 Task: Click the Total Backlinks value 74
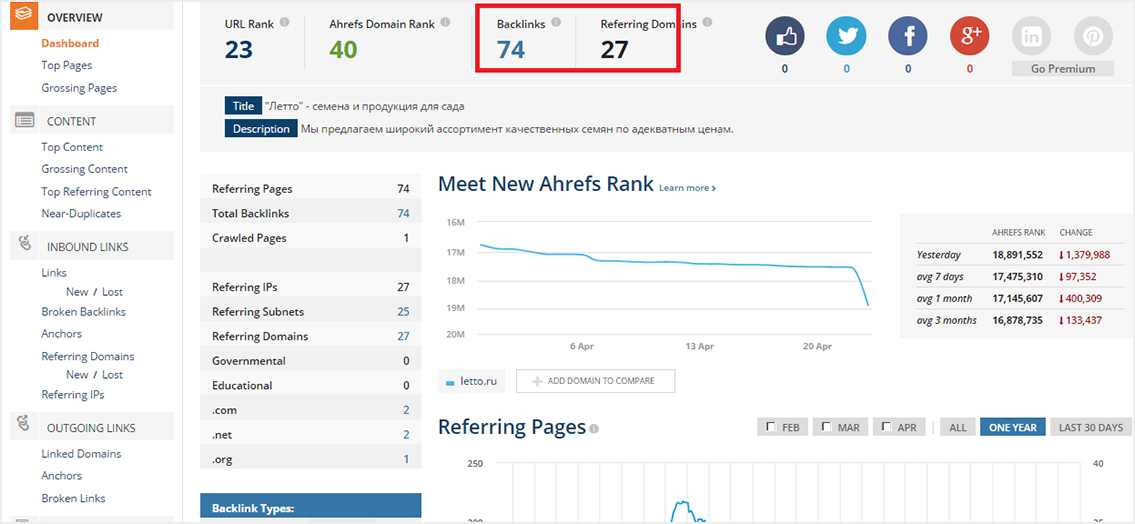tap(403, 214)
